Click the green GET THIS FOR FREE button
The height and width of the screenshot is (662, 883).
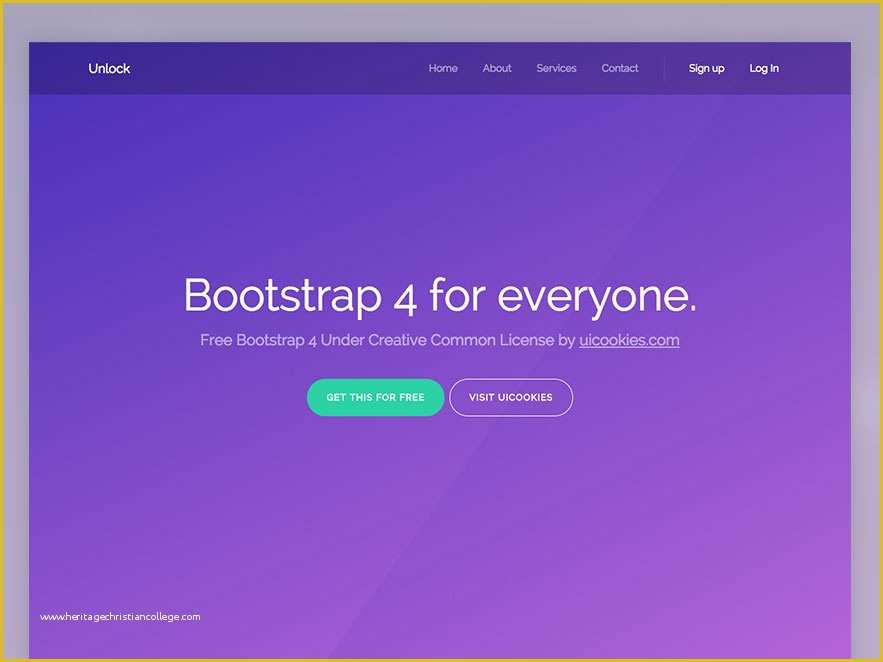pos(375,397)
